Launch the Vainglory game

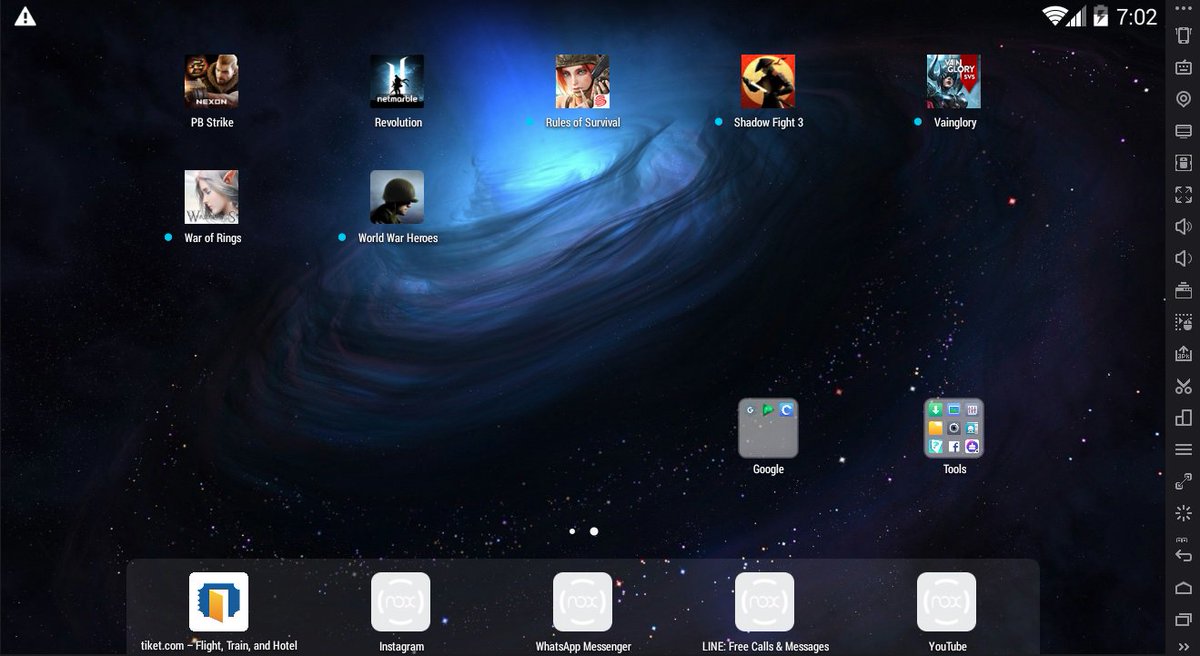click(x=953, y=81)
